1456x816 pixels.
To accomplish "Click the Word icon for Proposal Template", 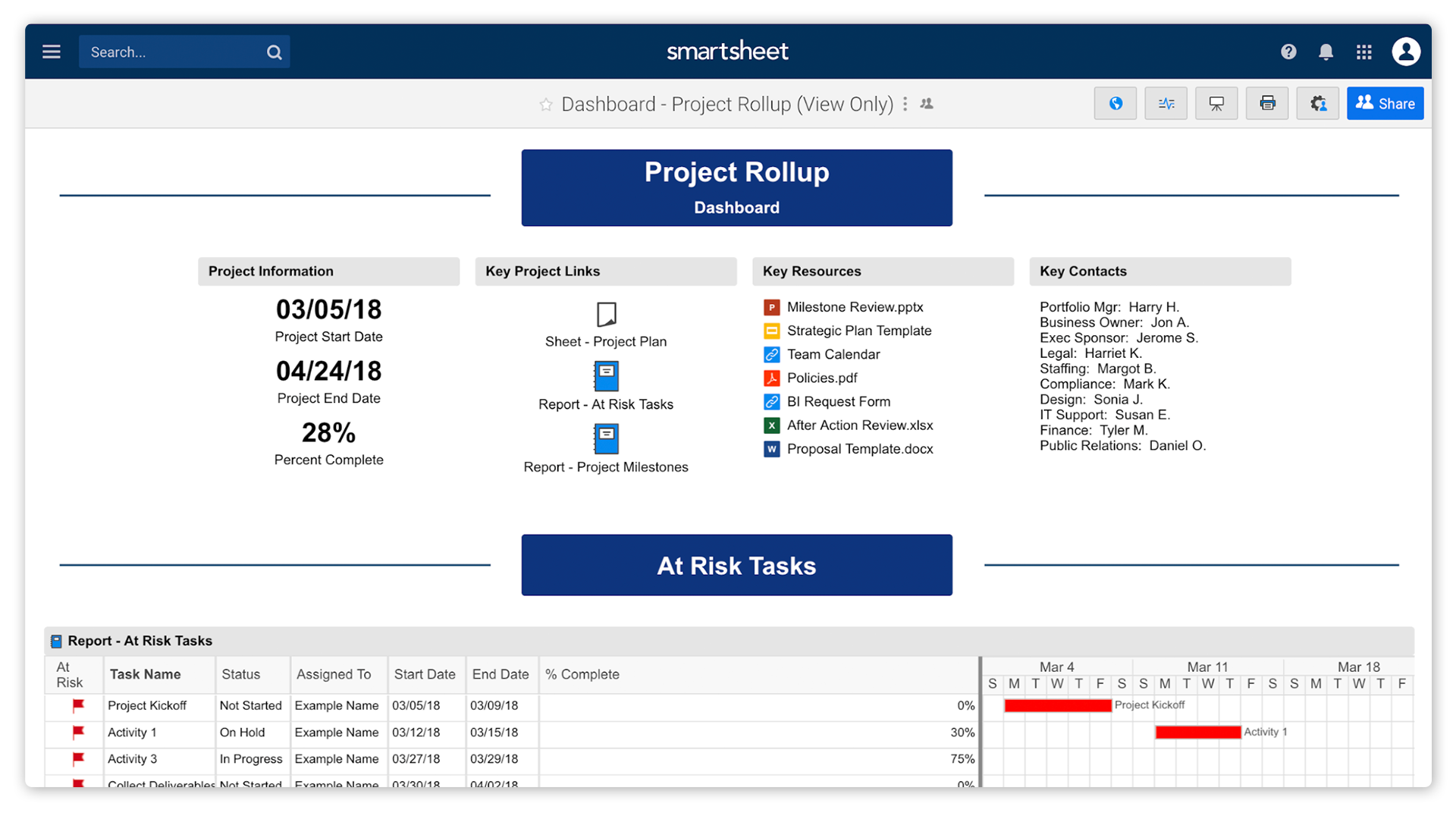I will [x=772, y=449].
